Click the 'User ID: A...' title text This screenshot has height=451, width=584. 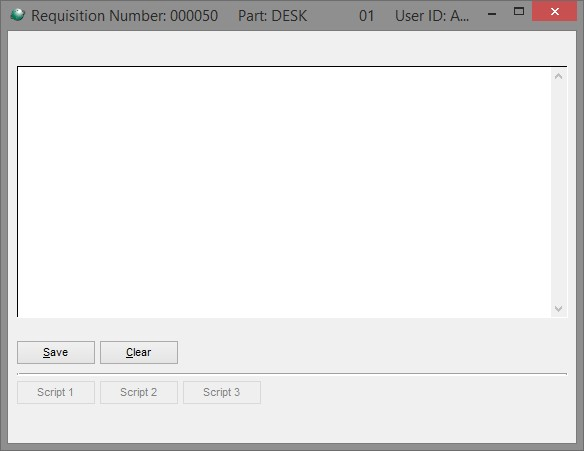pos(432,16)
